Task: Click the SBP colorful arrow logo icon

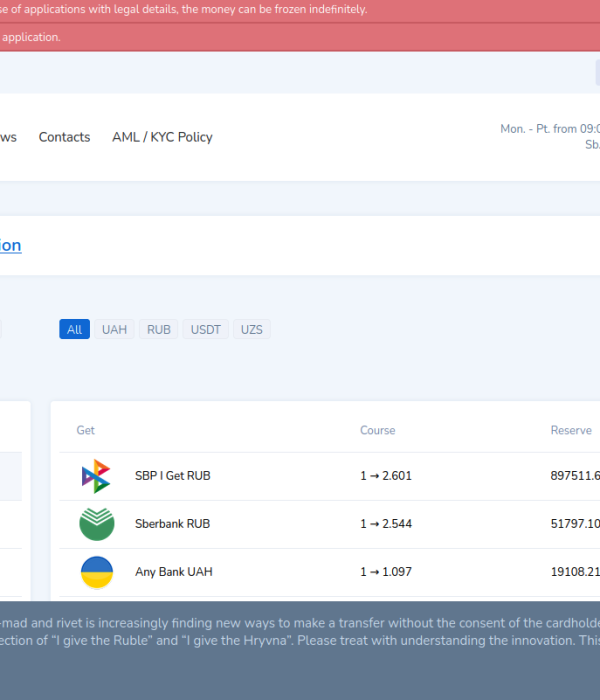Action: [x=96, y=476]
